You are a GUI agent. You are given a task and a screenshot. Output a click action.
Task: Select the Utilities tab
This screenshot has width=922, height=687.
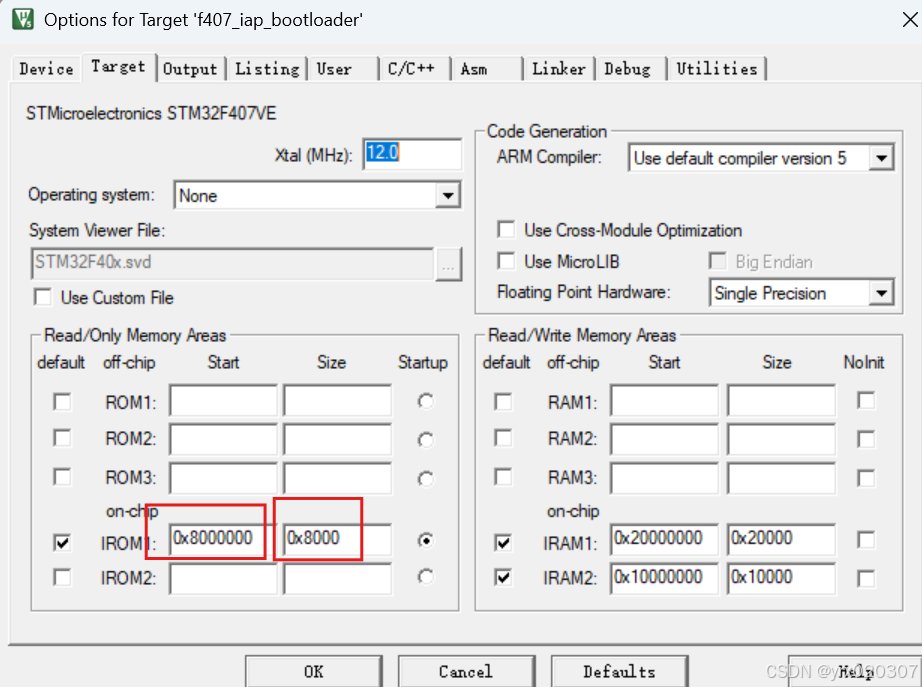pos(717,69)
